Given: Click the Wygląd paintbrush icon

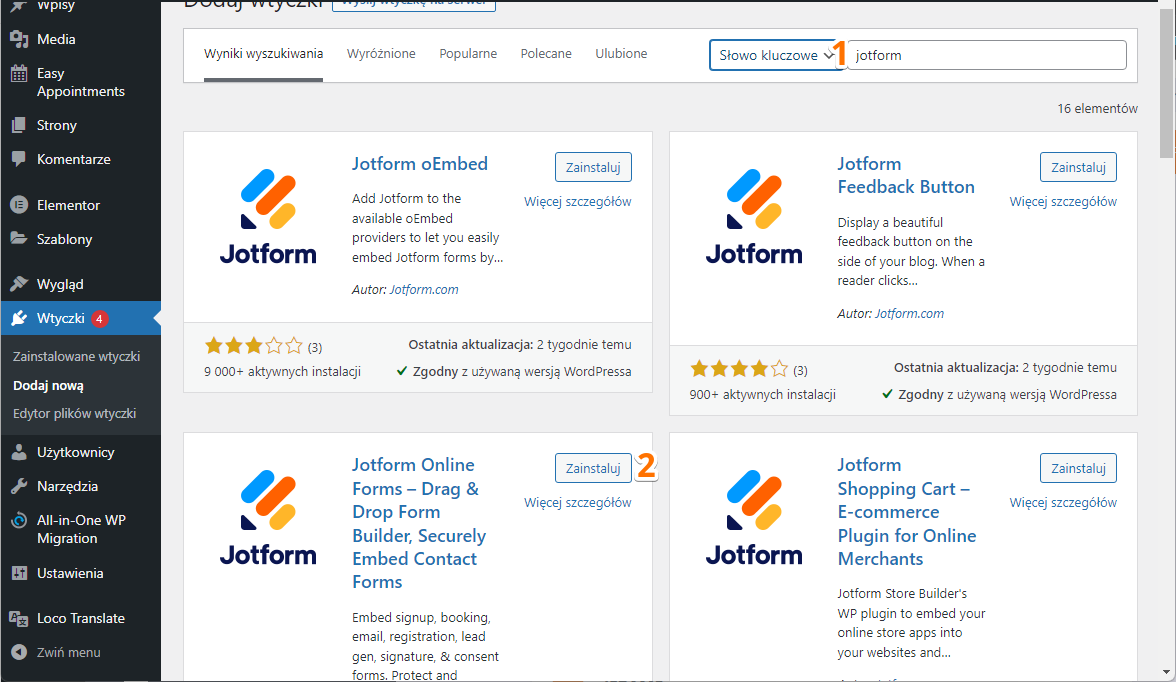Looking at the screenshot, I should tap(20, 284).
